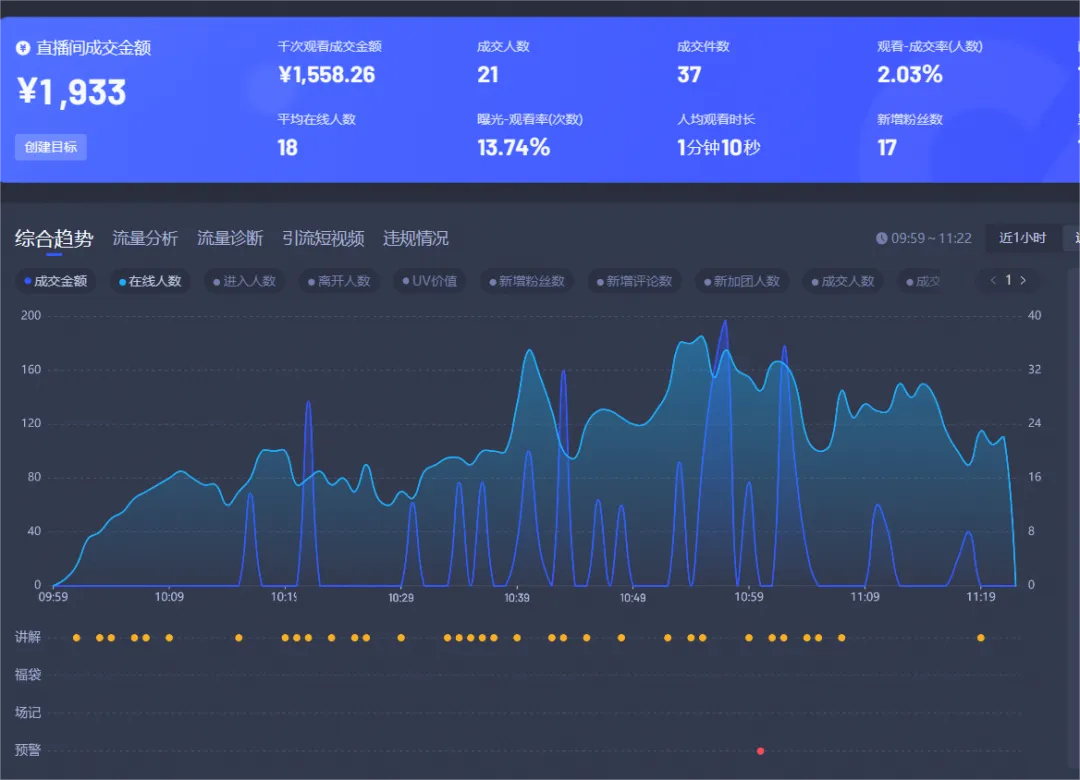The image size is (1080, 780).
Task: Click the yen icon beside 直播间成交金额
Action: coord(23,48)
